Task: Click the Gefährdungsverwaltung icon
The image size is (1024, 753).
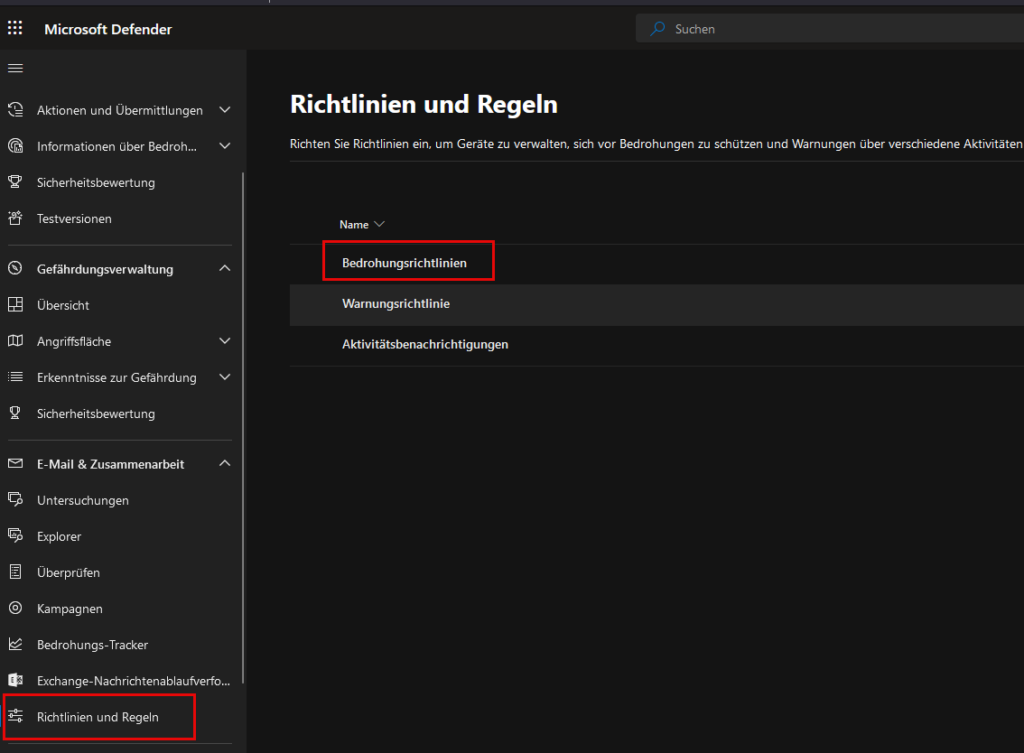Action: coord(15,268)
